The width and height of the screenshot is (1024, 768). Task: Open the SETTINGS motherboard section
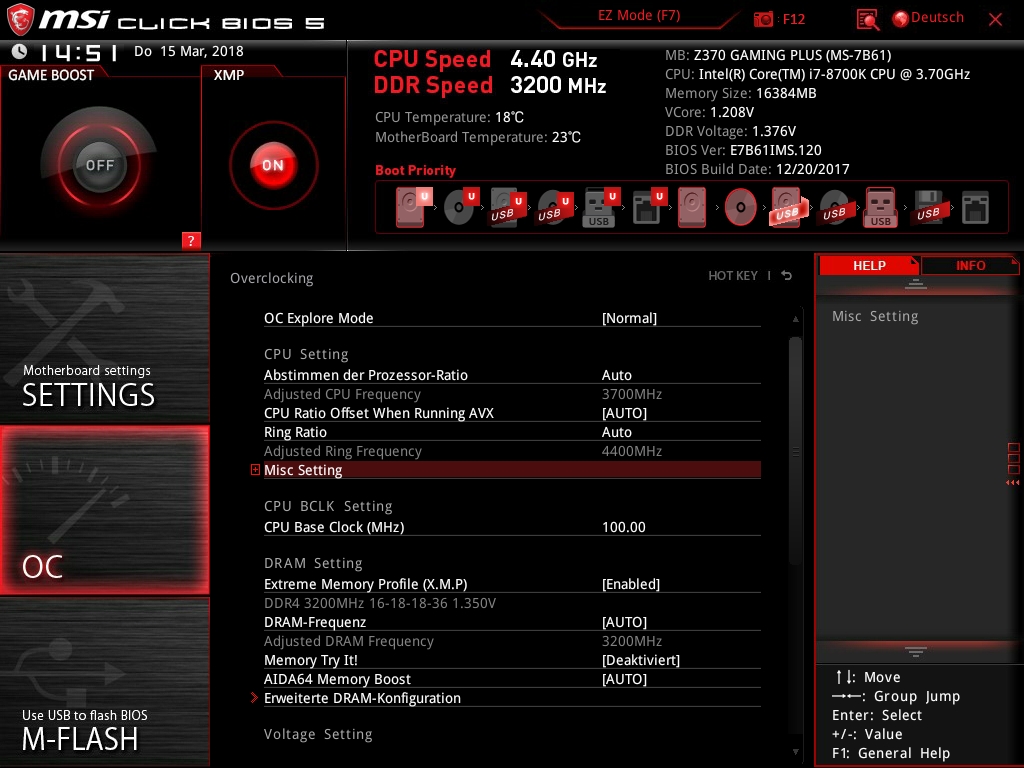click(x=104, y=338)
